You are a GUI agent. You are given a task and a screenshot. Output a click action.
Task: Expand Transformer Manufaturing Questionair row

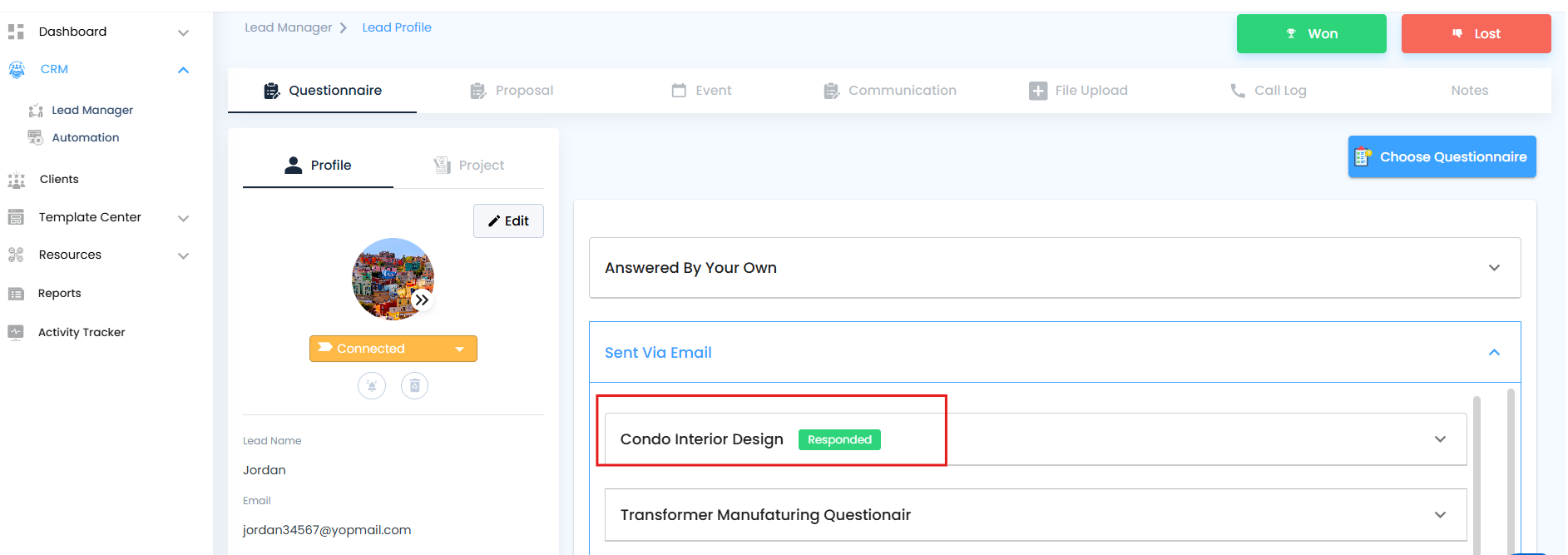pos(1036,515)
